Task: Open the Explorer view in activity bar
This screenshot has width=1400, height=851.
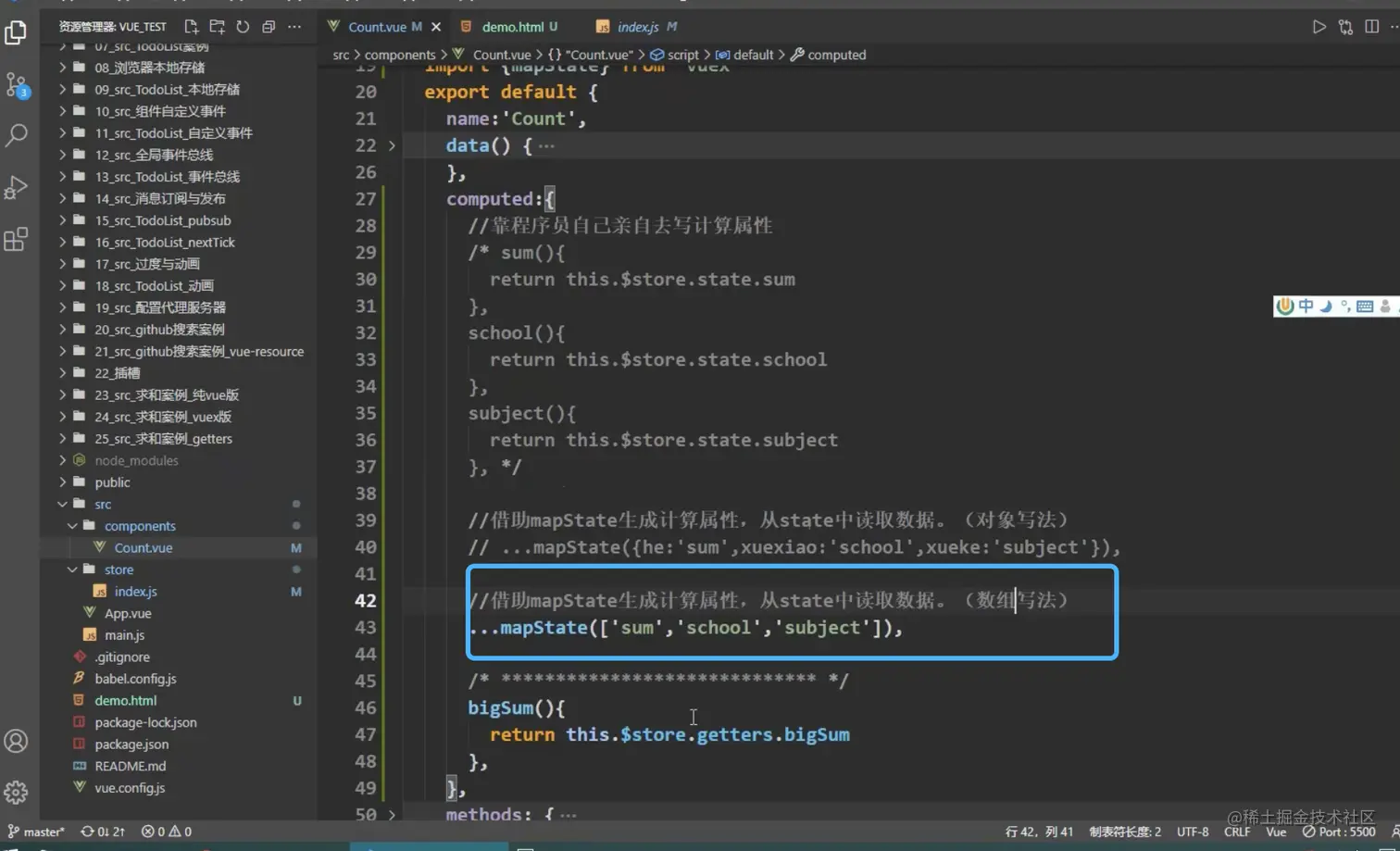Action: click(x=16, y=32)
